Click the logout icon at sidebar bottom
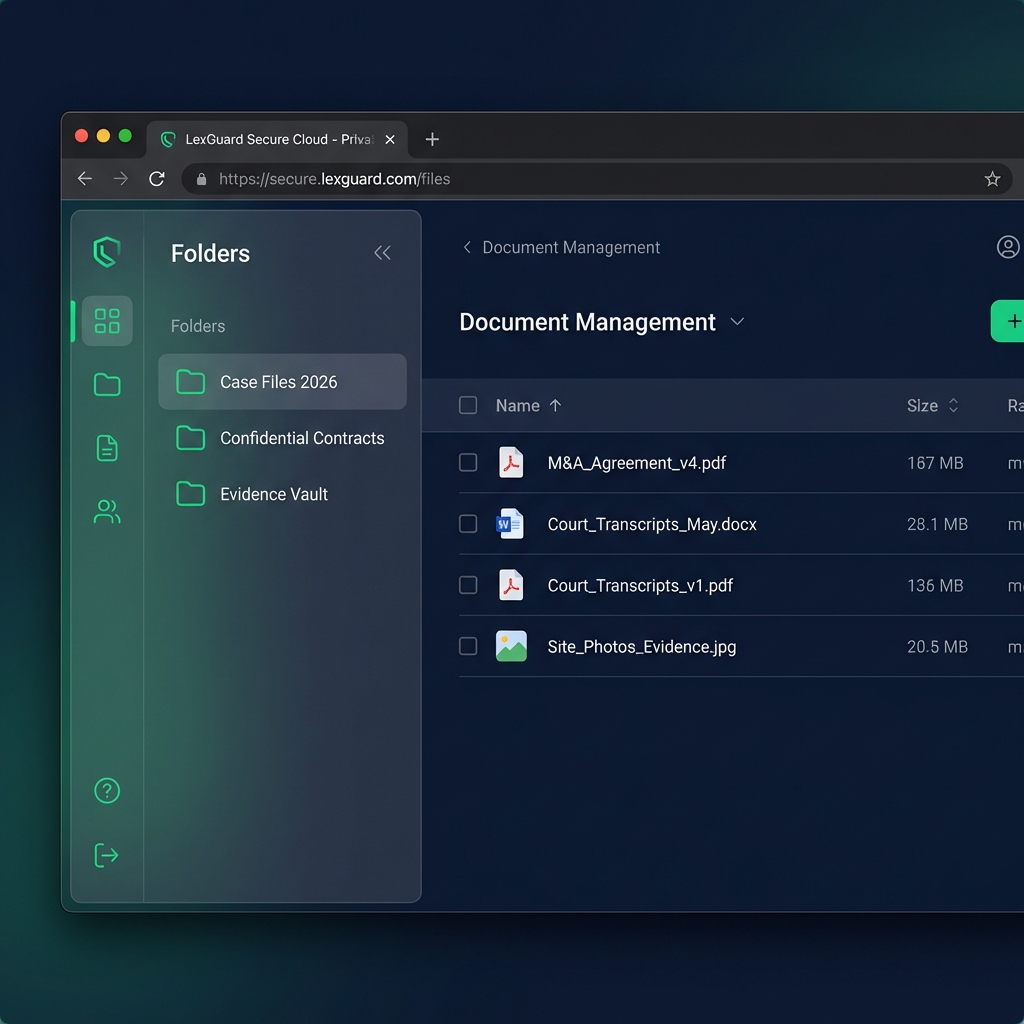The height and width of the screenshot is (1024, 1024). [x=107, y=855]
